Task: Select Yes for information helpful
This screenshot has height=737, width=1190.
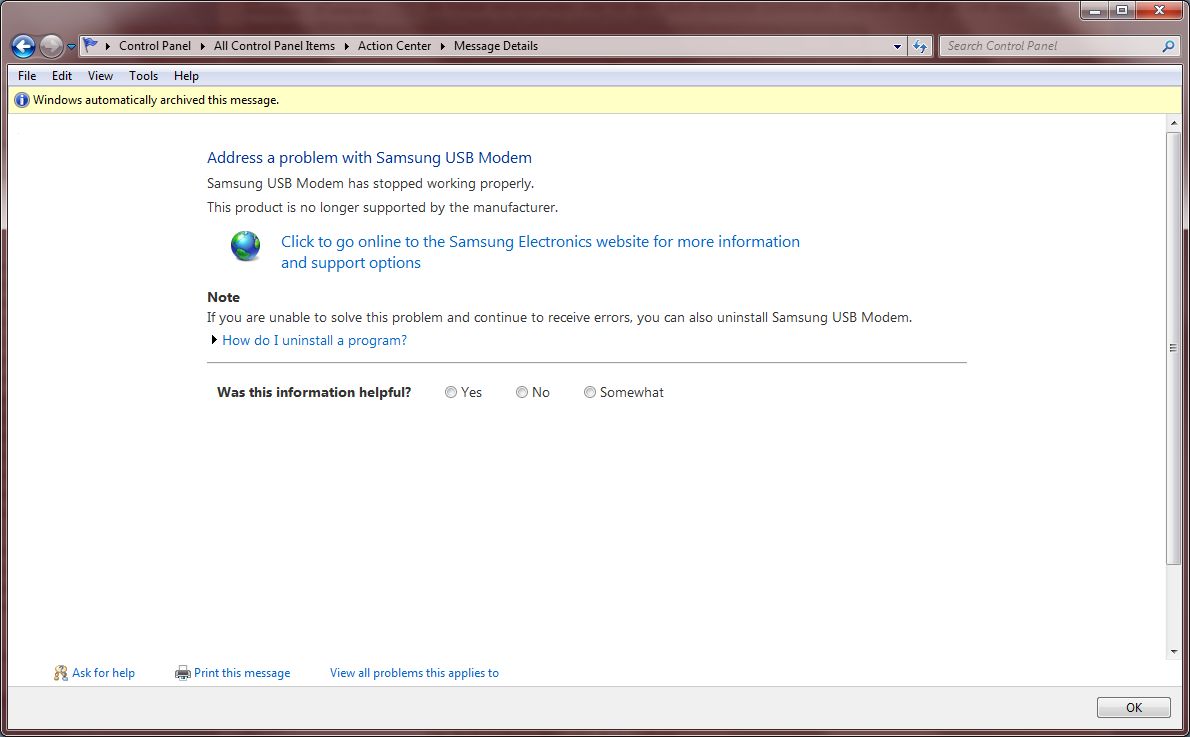Action: 451,392
